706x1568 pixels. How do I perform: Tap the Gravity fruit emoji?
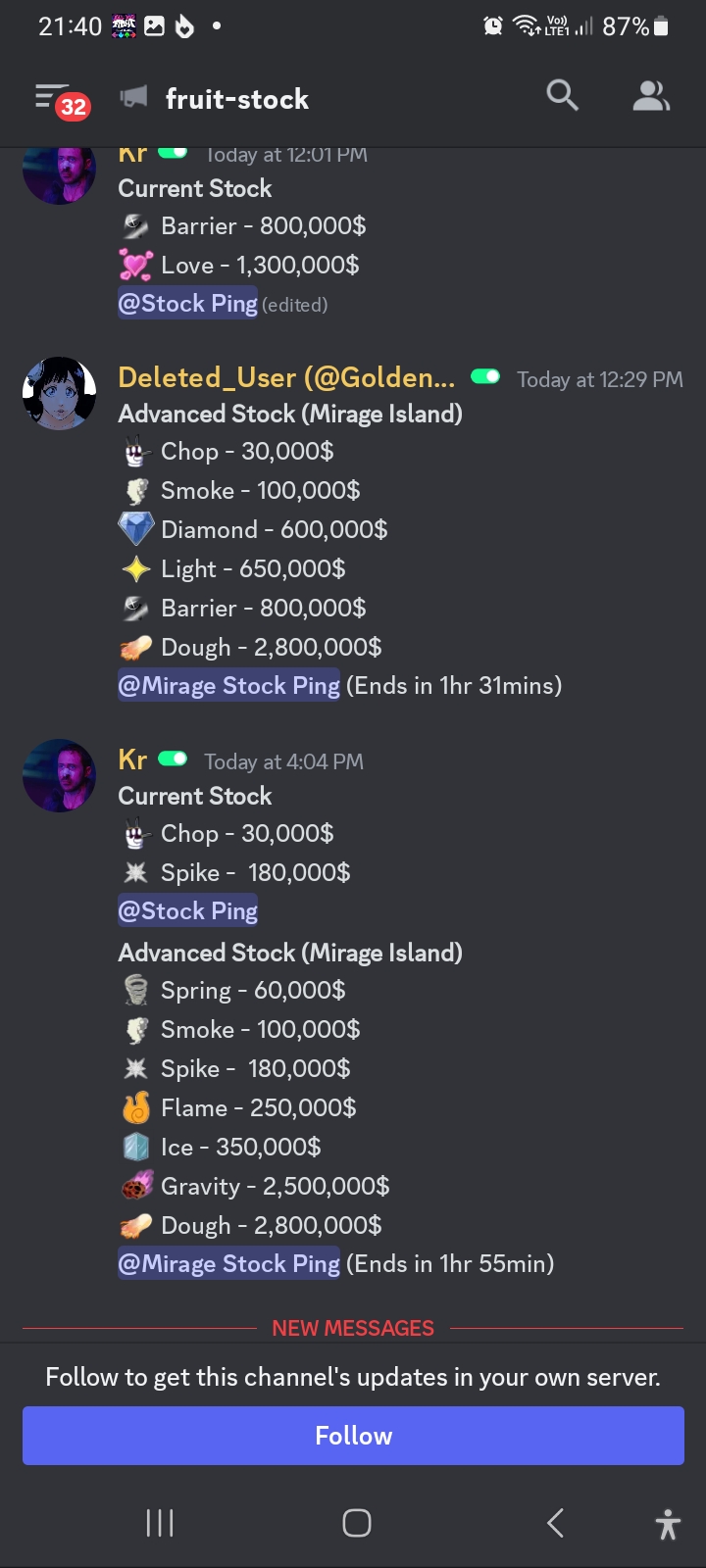[x=136, y=1186]
